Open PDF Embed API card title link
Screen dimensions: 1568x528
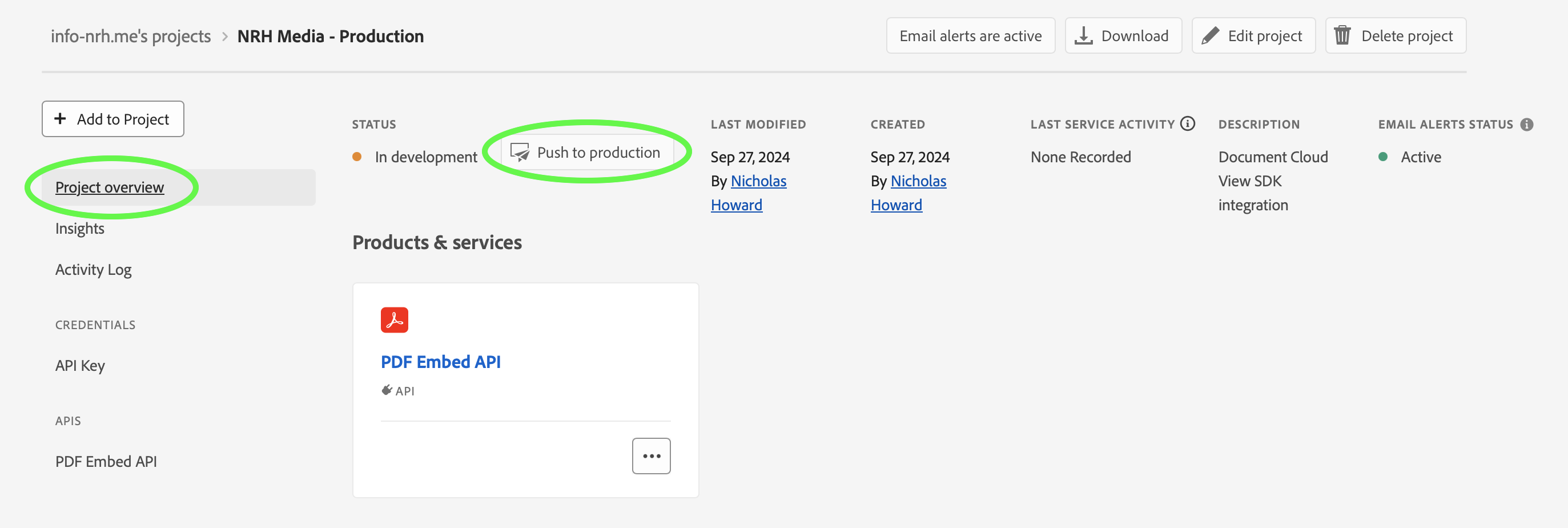(441, 362)
